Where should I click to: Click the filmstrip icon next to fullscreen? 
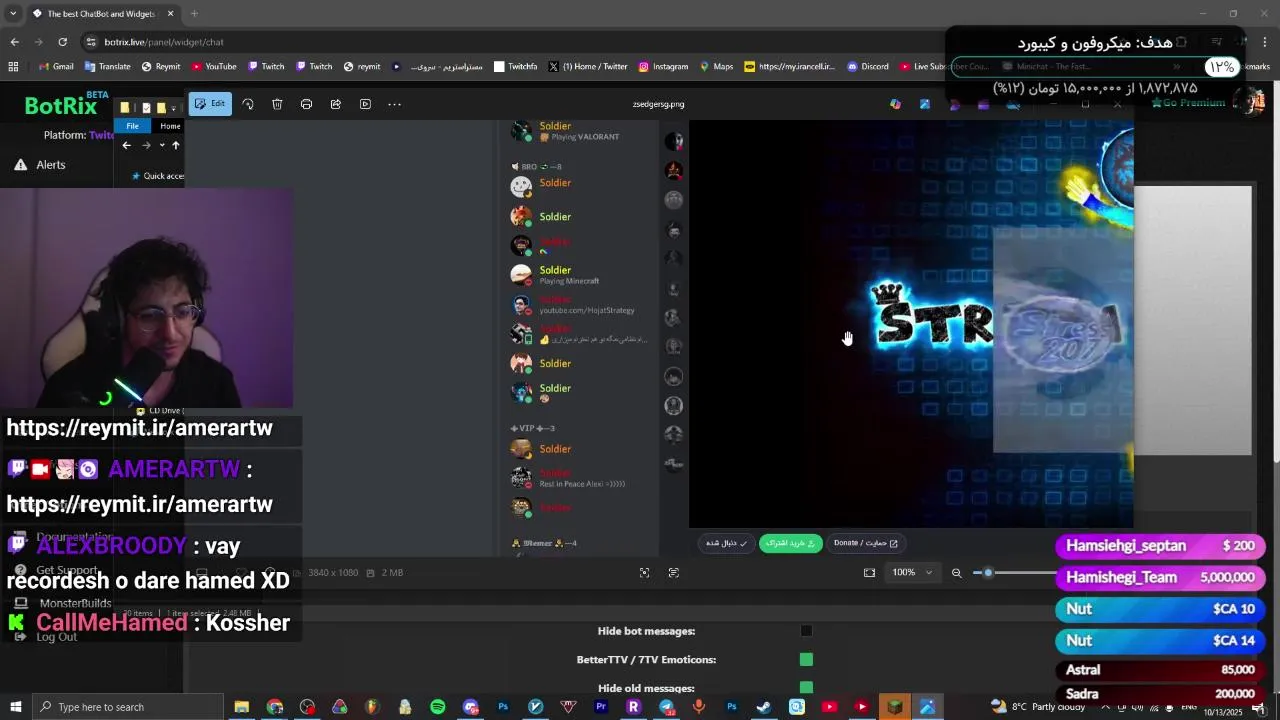(x=674, y=573)
